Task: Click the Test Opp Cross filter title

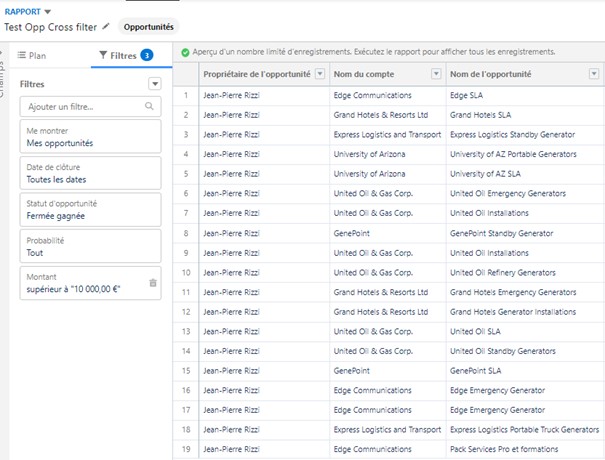Action: 51,27
